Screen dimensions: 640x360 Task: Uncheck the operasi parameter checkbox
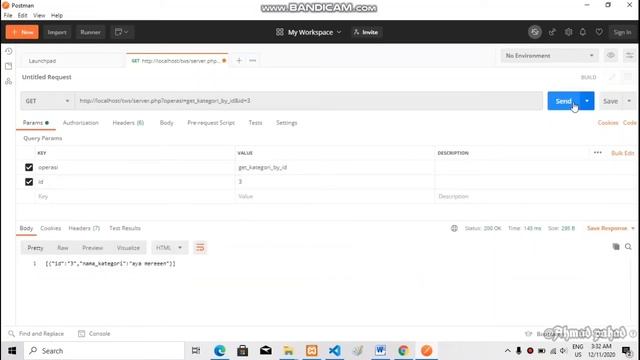29,167
